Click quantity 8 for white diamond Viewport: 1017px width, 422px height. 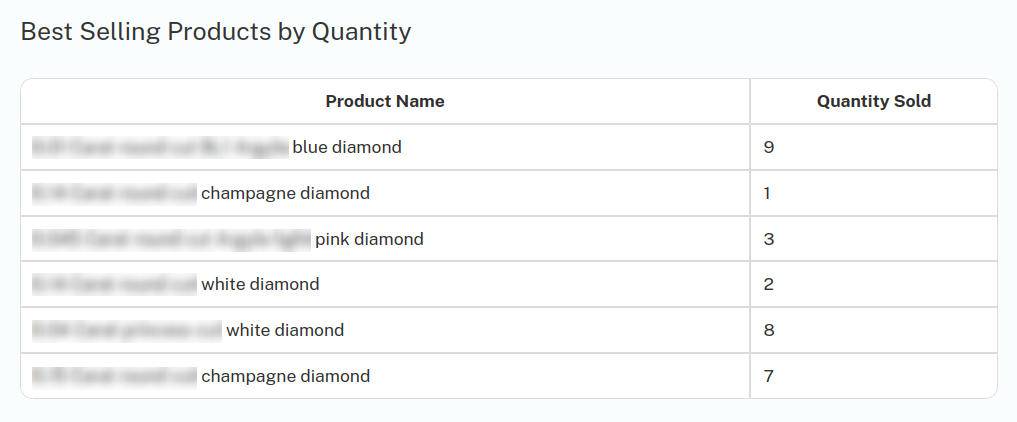click(769, 331)
